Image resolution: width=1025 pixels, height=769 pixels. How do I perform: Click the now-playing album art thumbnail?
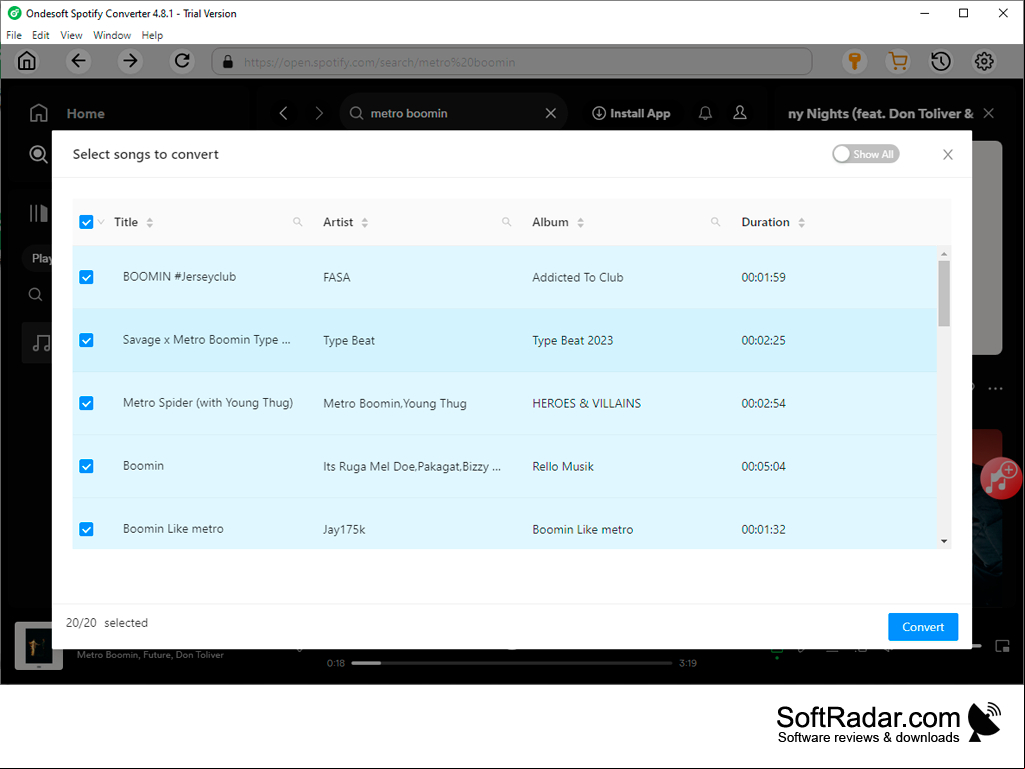tap(39, 646)
